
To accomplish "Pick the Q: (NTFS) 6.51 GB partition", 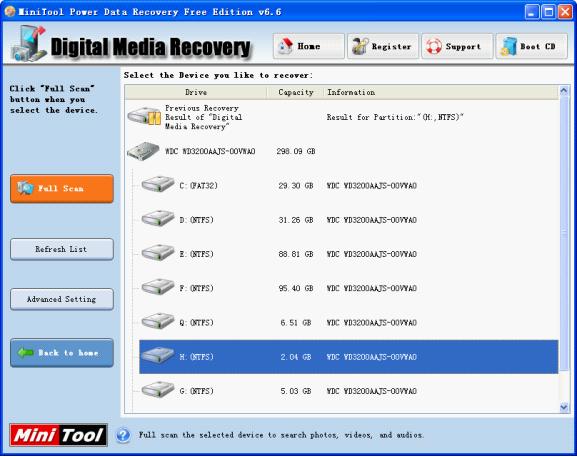I will tap(348, 322).
